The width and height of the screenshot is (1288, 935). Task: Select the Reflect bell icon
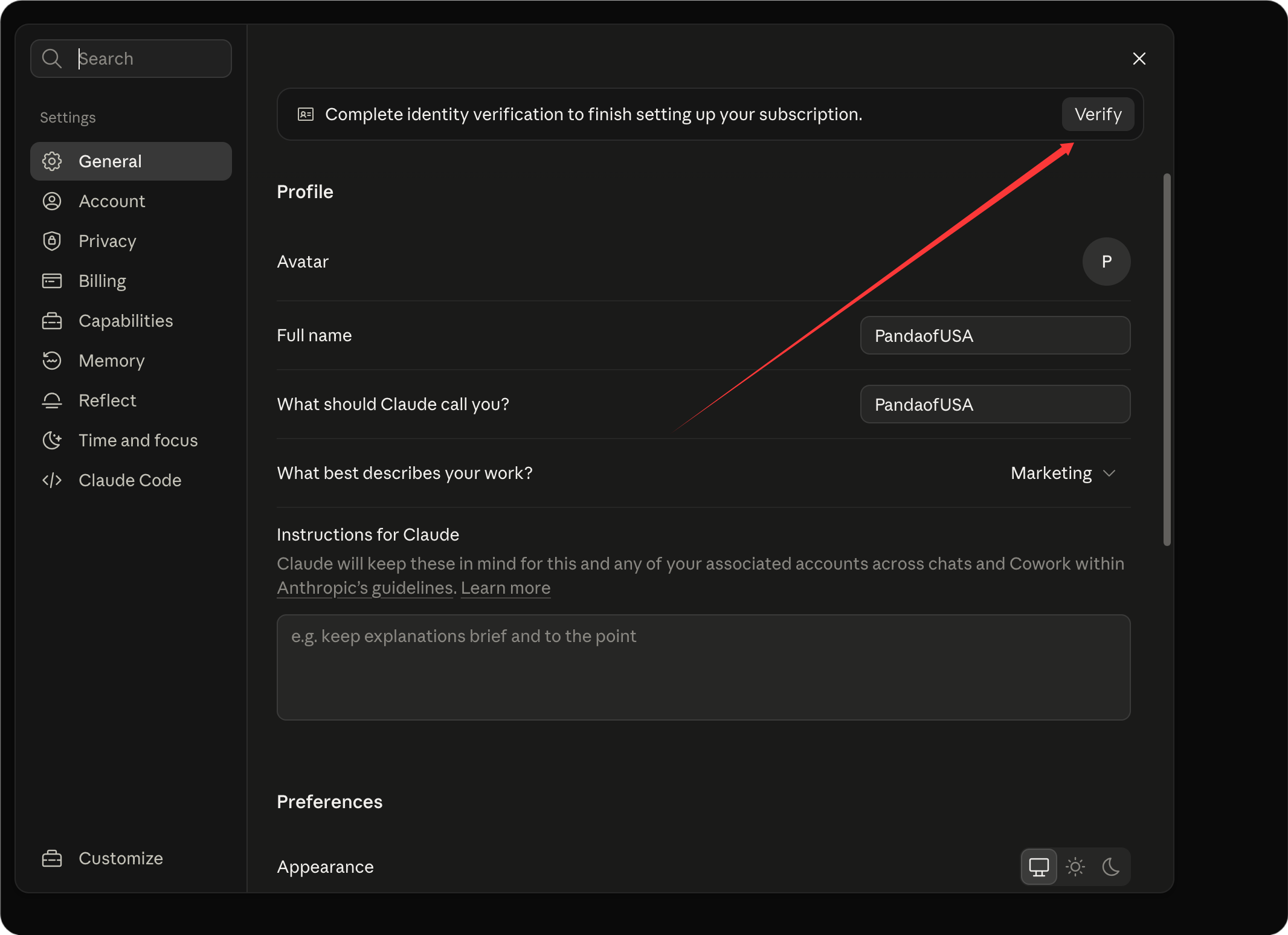point(52,400)
